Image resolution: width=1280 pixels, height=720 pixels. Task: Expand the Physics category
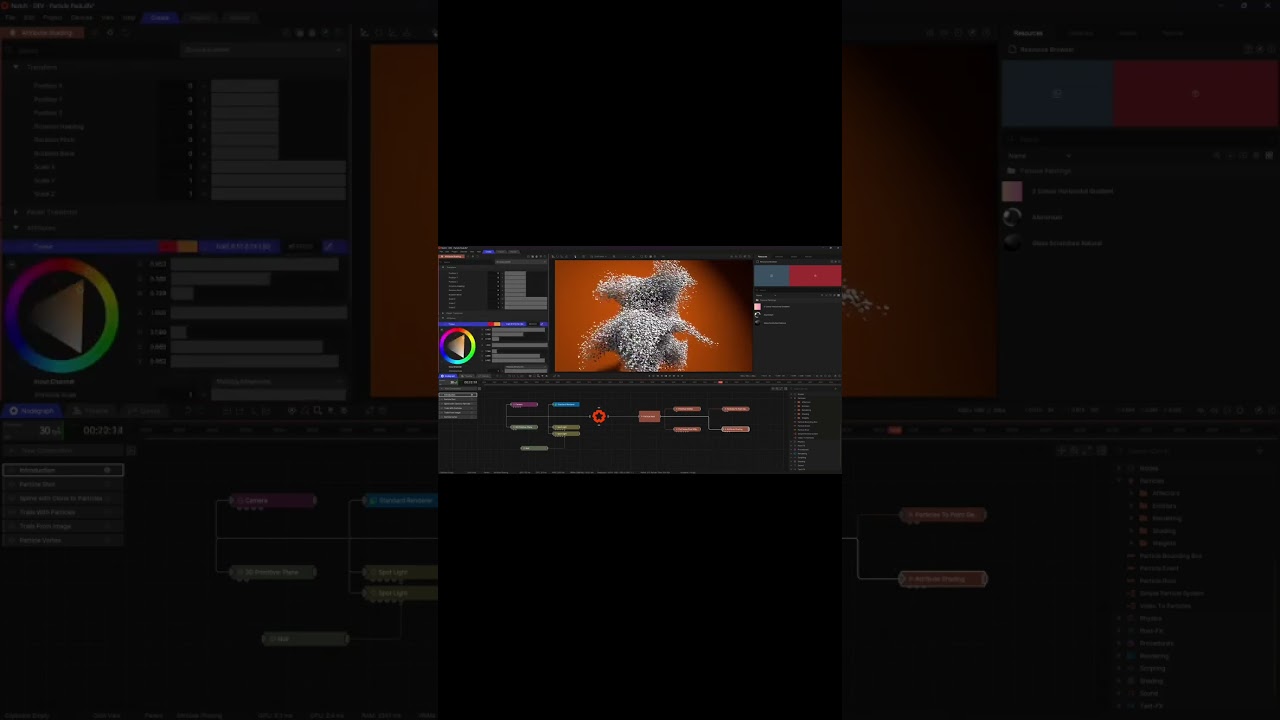point(1119,619)
